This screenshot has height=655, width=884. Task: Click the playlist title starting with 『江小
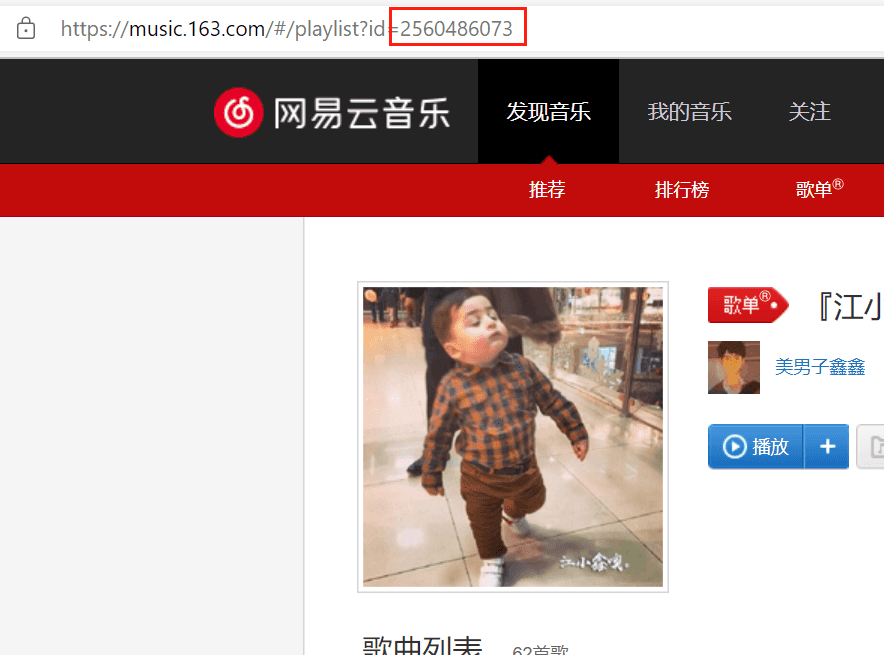pyautogui.click(x=850, y=307)
